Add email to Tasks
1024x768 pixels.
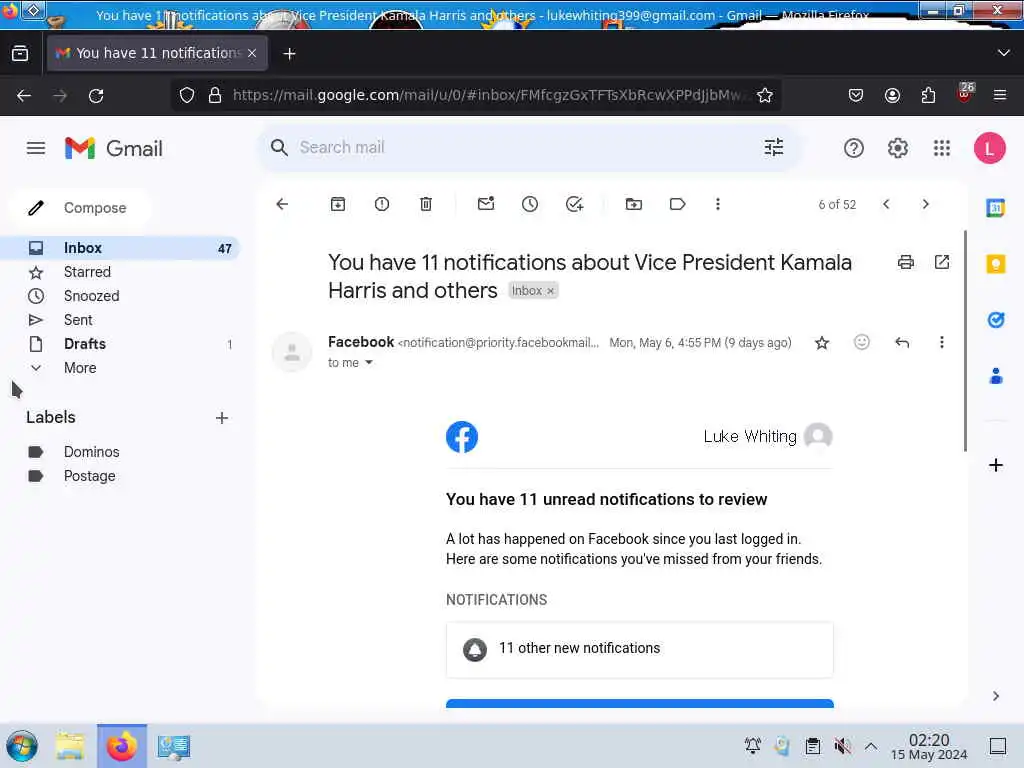pos(574,204)
